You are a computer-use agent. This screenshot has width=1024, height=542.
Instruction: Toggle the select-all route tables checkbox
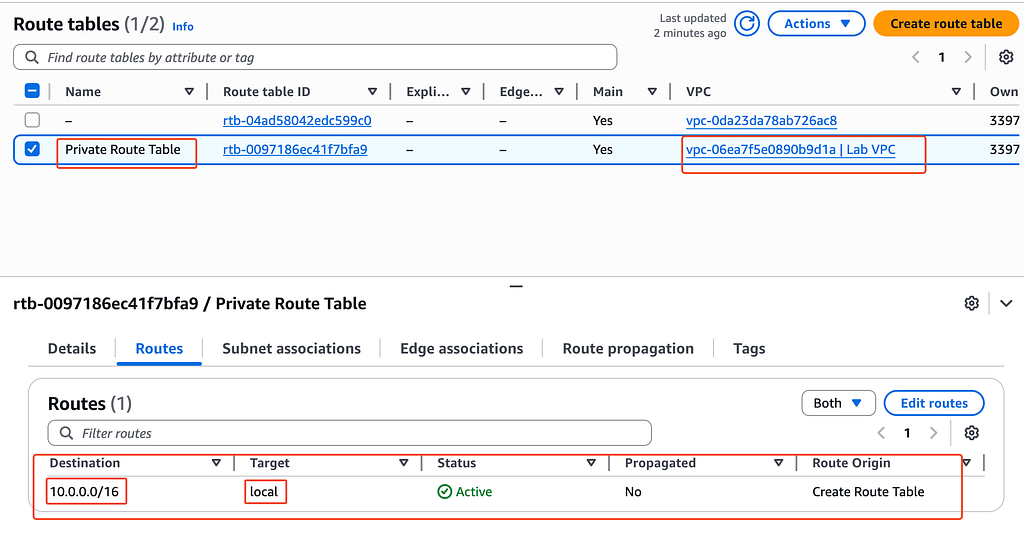click(x=32, y=91)
